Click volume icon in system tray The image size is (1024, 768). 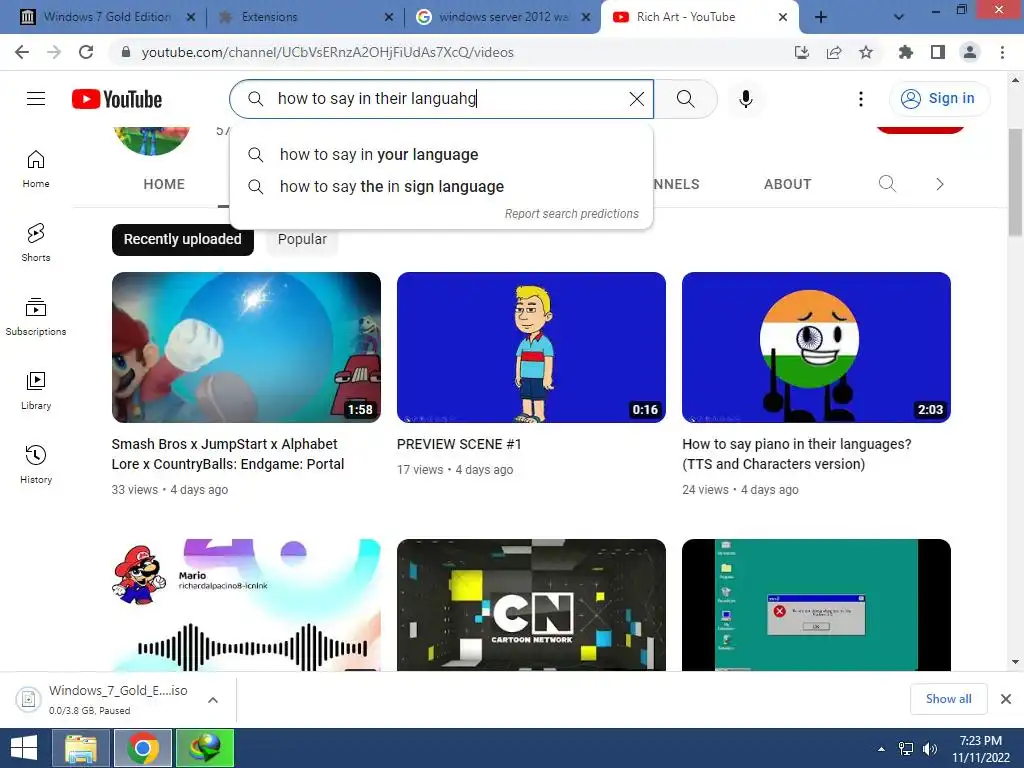point(930,749)
